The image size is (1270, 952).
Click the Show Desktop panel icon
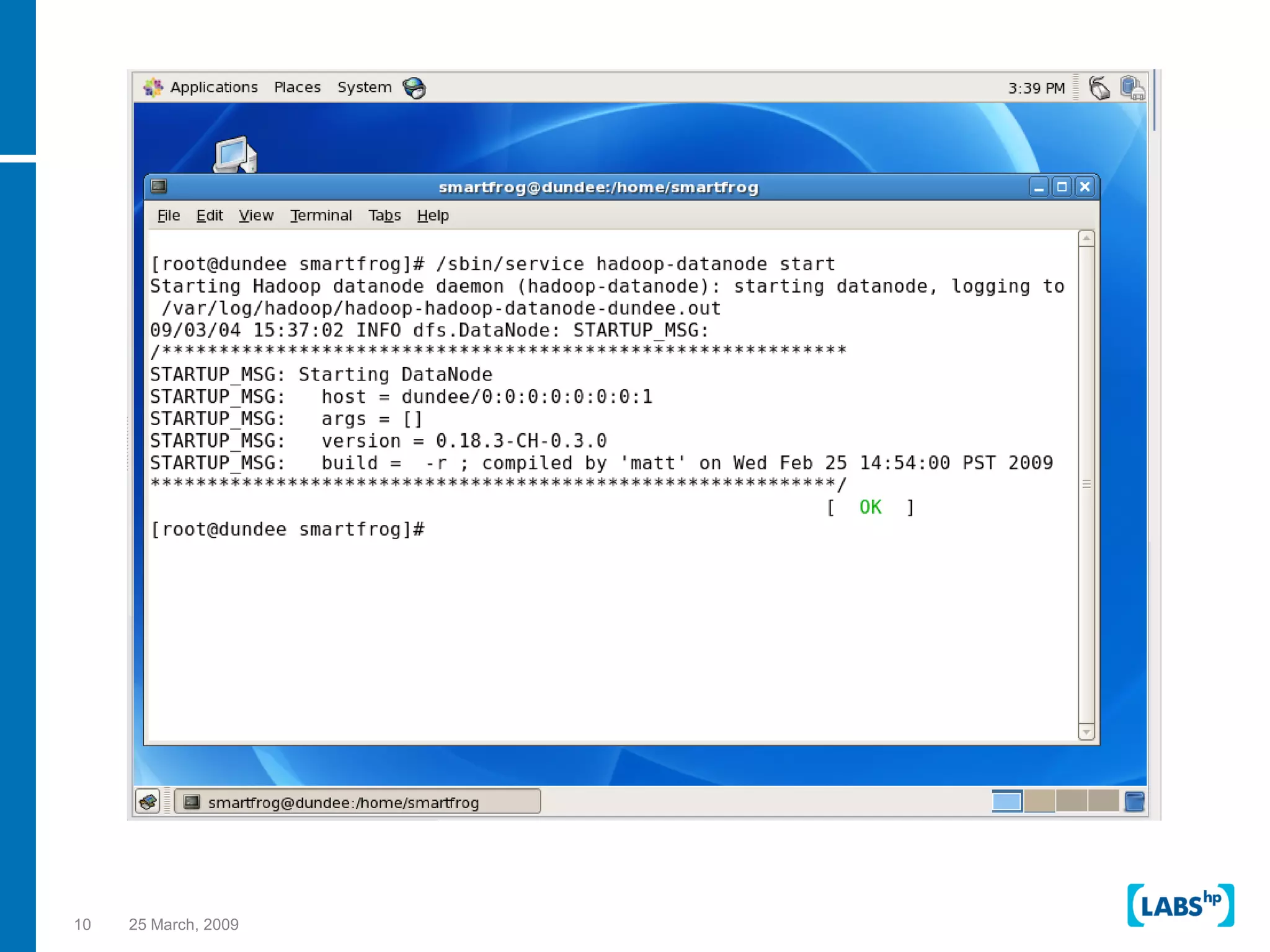click(x=148, y=801)
